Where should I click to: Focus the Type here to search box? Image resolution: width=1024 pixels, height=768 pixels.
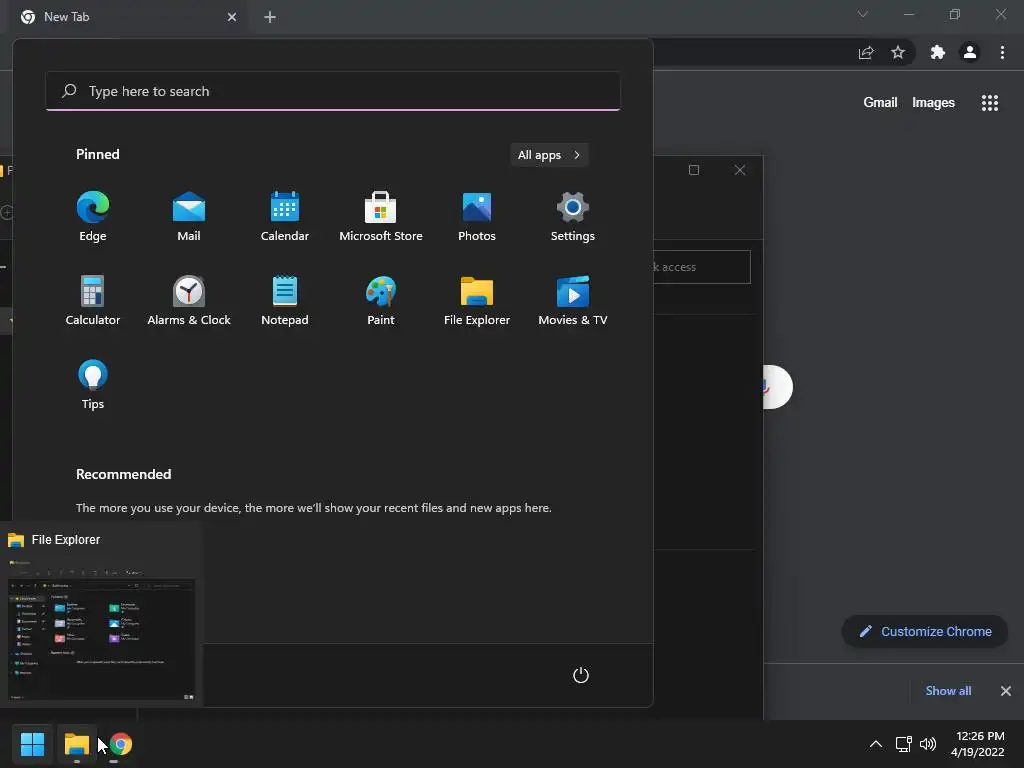pyautogui.click(x=333, y=91)
